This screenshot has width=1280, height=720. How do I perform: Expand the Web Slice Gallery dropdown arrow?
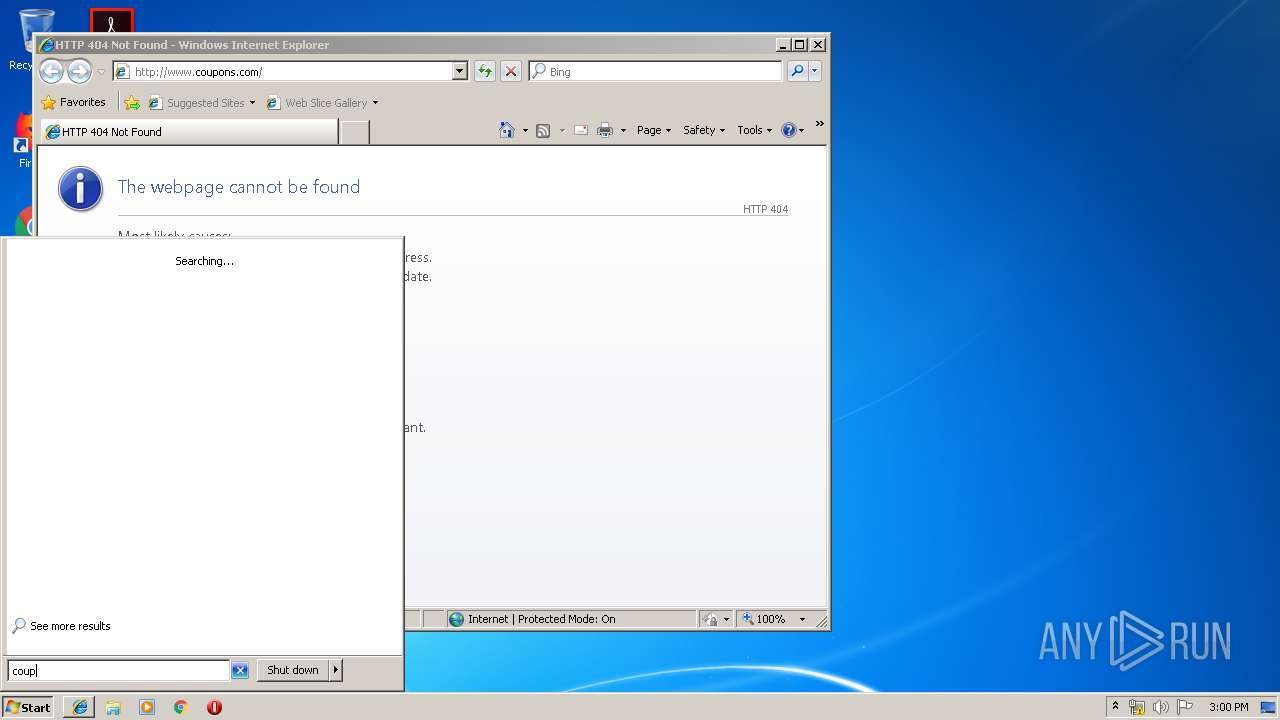[x=375, y=102]
